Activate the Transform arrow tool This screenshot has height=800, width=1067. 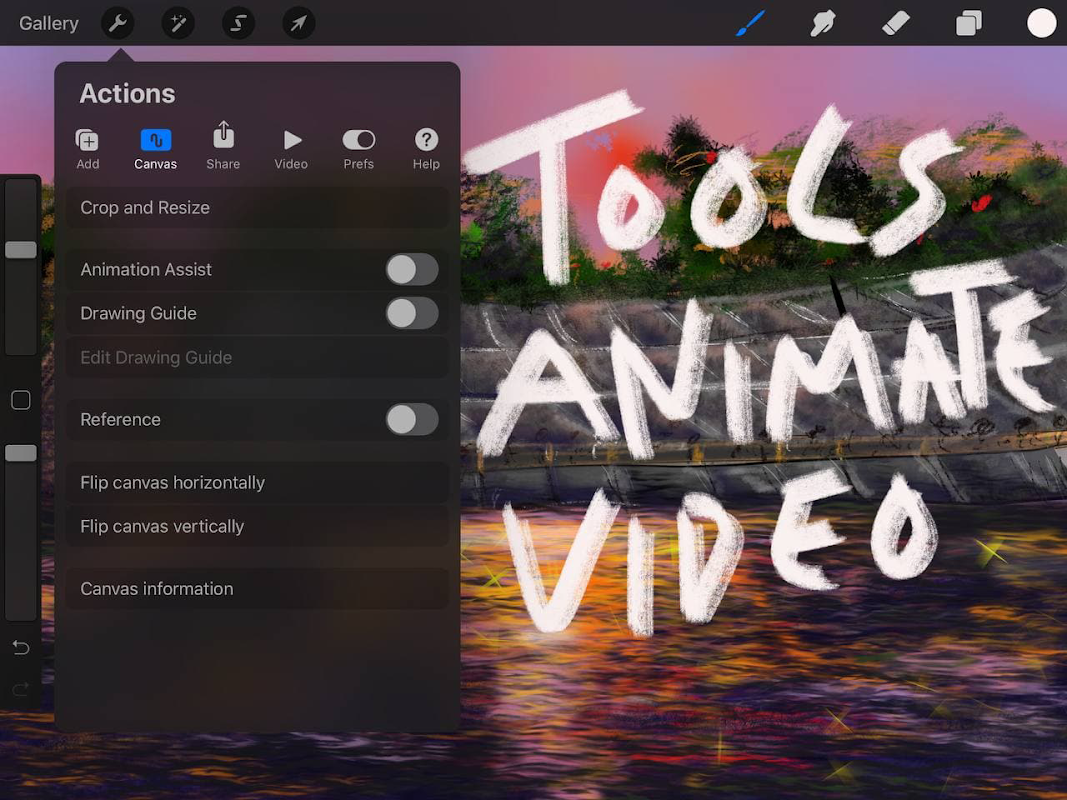pyautogui.click(x=298, y=23)
